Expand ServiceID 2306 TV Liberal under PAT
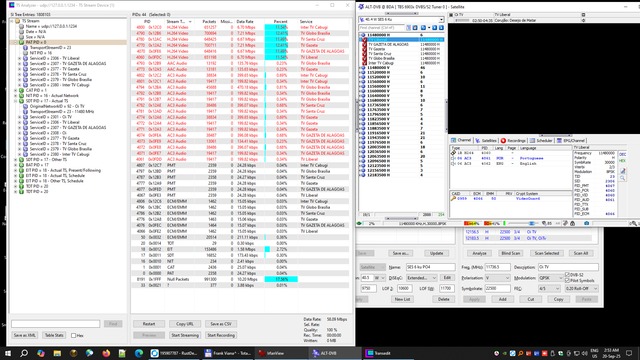Viewport: 640px width, 360px height. tap(19, 58)
